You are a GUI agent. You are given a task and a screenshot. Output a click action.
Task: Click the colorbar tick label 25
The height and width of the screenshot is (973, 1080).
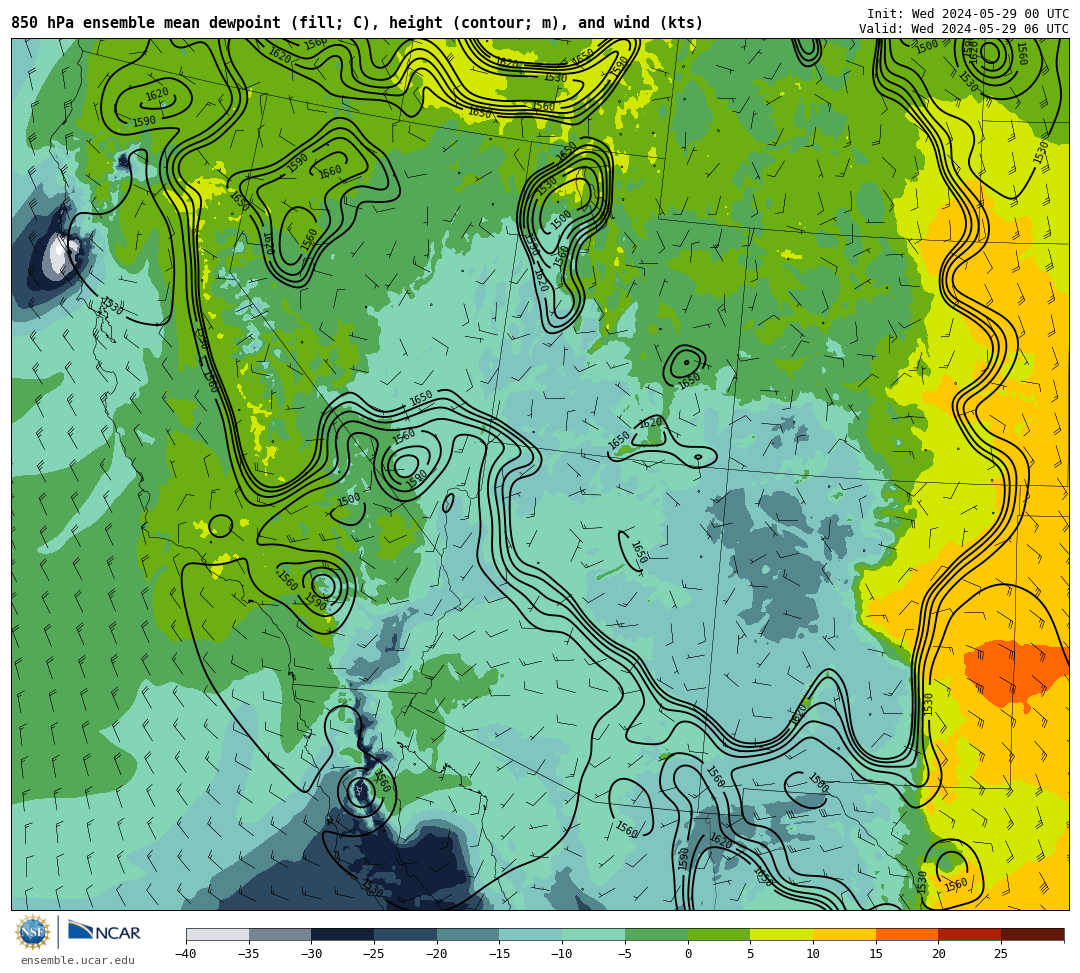[x=1001, y=954]
